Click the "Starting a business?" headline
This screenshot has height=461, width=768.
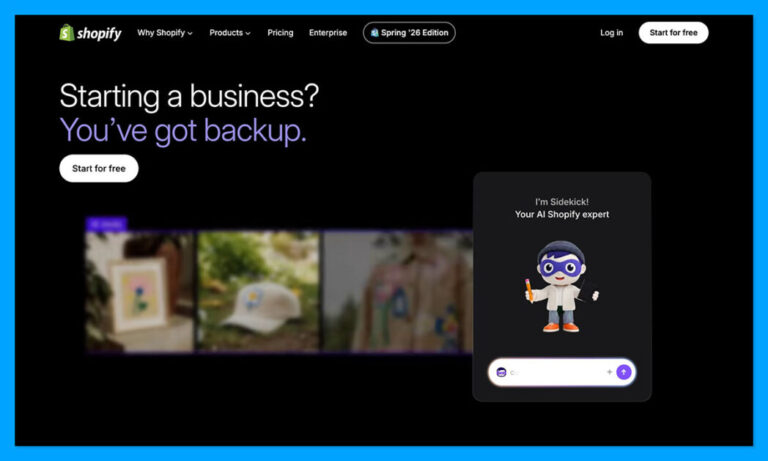[x=189, y=96]
